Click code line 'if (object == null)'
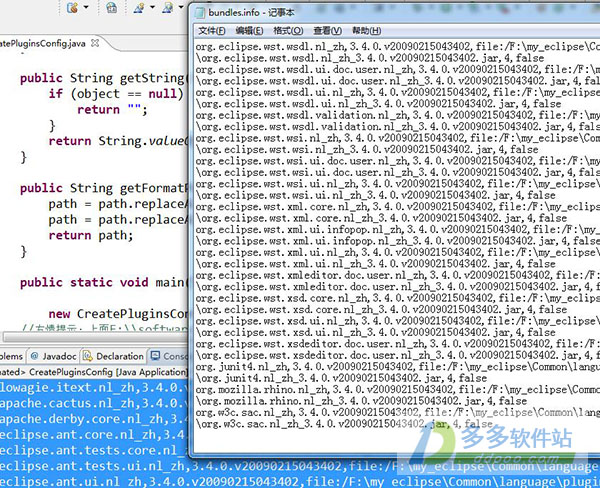This screenshot has height=488, width=600. tap(116, 94)
